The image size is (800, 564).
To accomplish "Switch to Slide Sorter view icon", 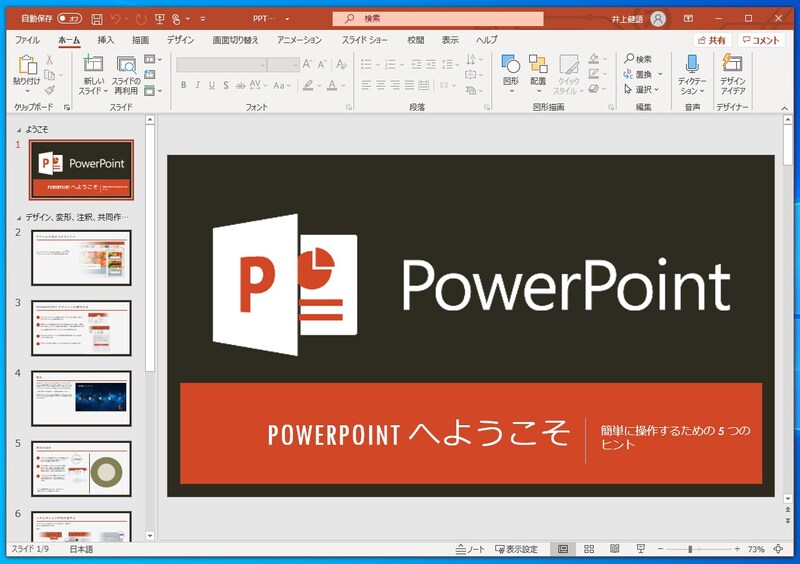I will (589, 549).
